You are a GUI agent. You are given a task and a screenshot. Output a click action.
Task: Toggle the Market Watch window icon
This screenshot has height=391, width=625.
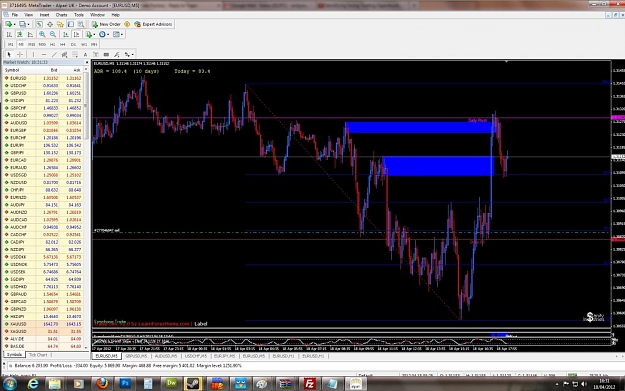pos(39,24)
